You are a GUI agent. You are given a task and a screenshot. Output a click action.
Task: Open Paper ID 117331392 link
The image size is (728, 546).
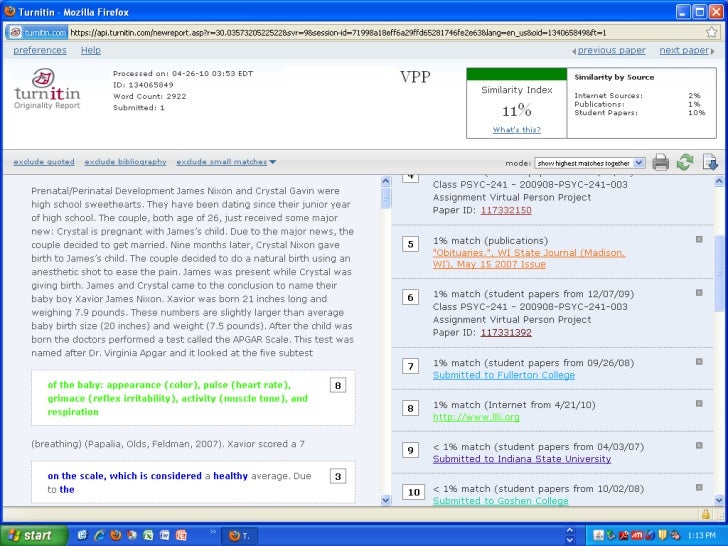506,332
